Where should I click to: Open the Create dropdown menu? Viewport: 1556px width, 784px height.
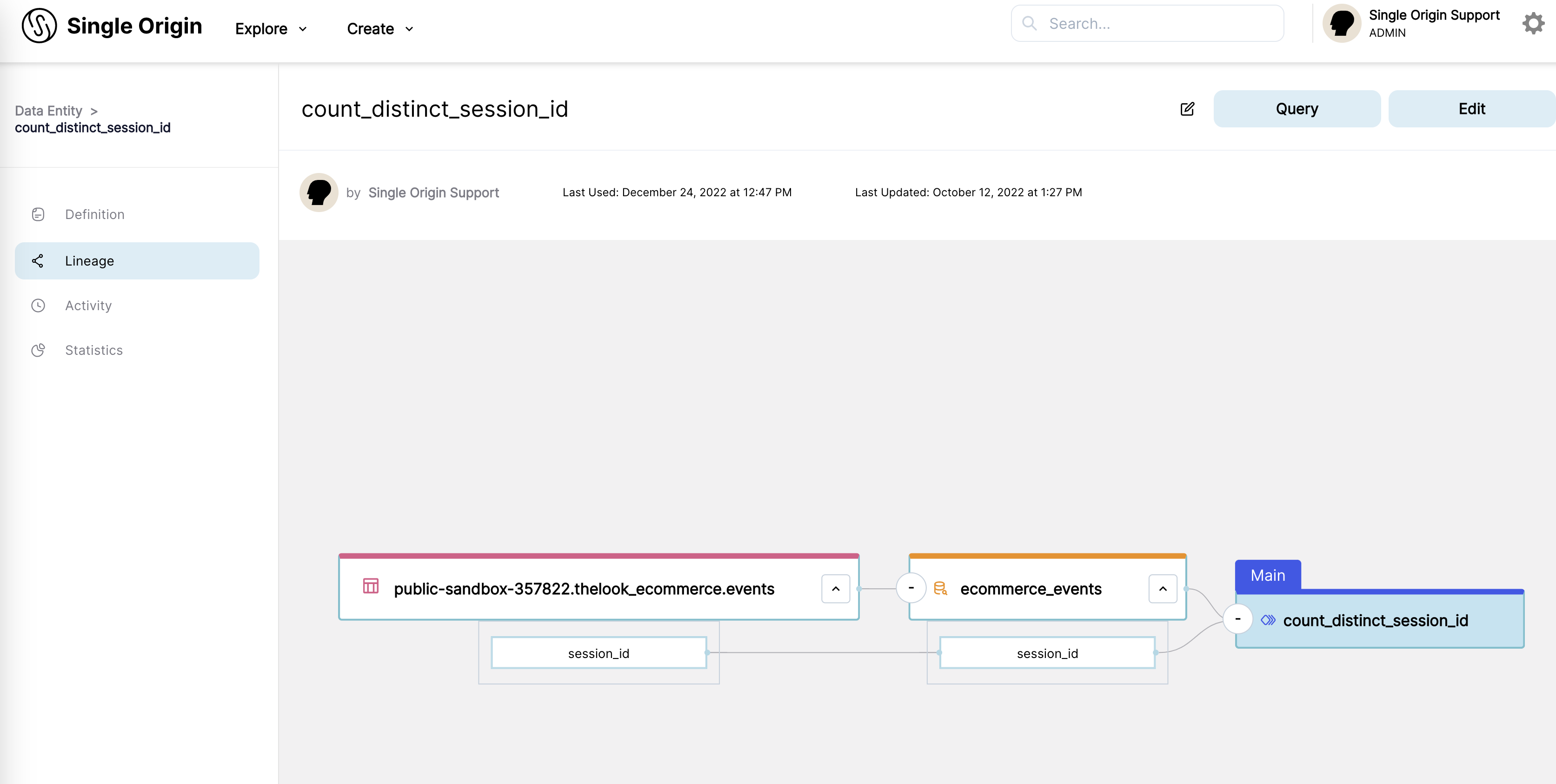(x=380, y=28)
